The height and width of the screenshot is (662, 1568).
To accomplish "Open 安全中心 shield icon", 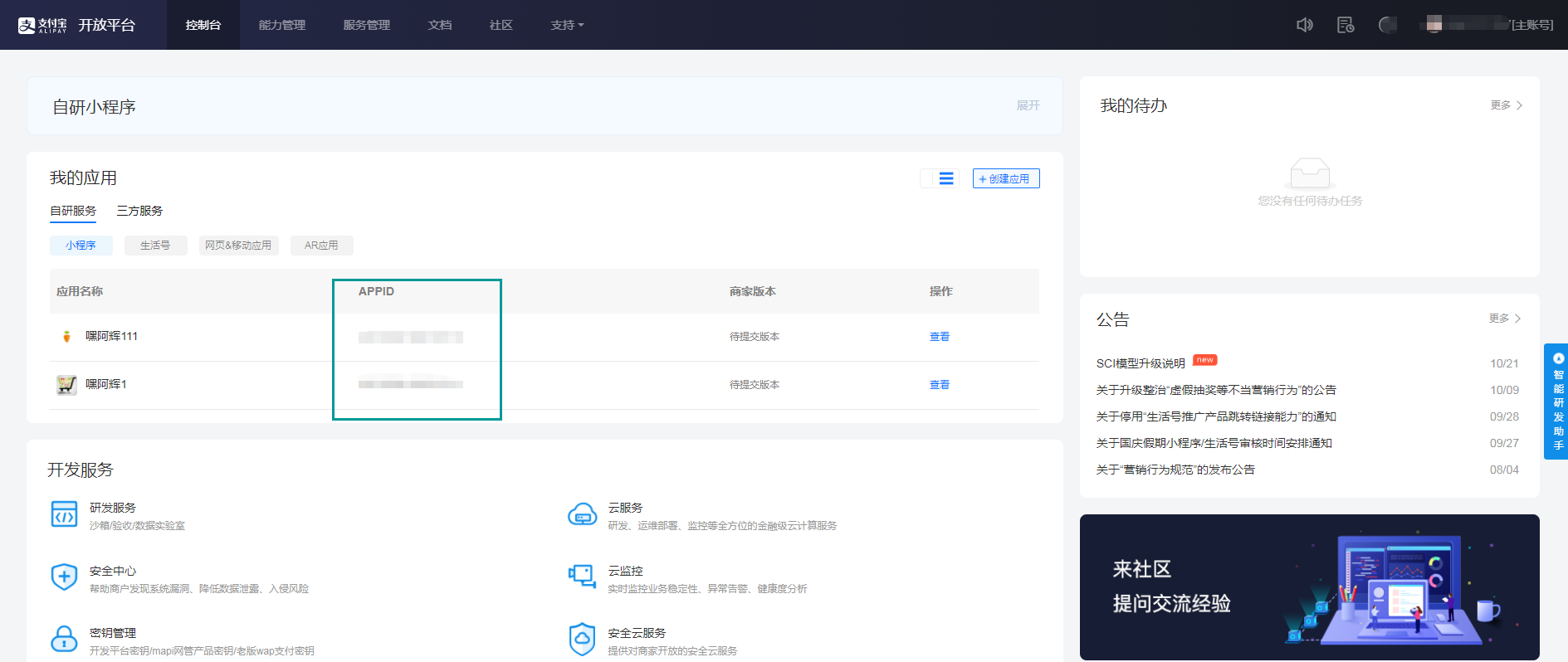I will click(x=64, y=577).
